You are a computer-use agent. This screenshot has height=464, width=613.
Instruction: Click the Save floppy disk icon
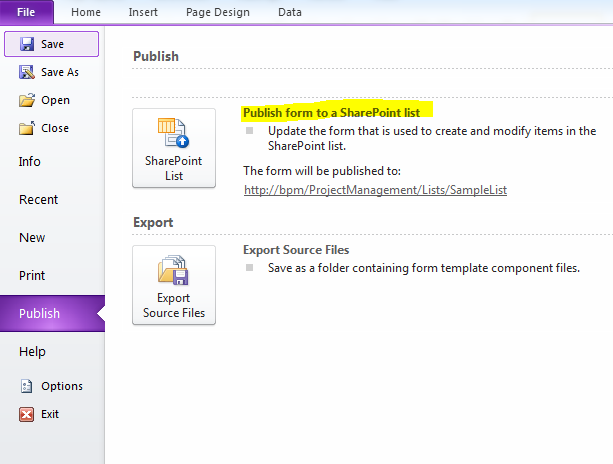pos(27,44)
